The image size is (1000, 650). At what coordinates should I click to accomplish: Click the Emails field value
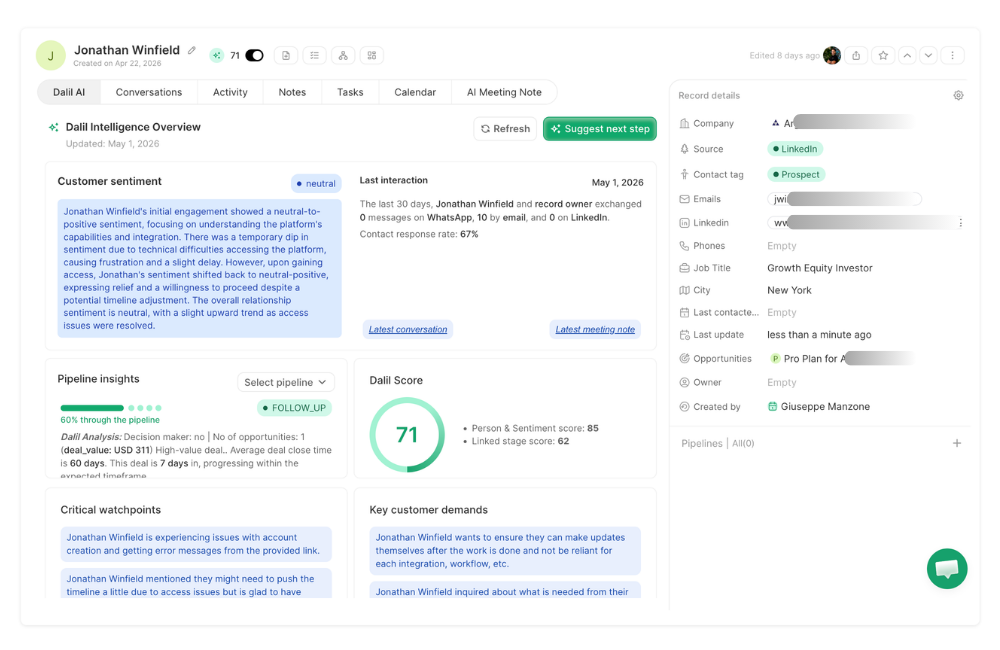click(844, 199)
